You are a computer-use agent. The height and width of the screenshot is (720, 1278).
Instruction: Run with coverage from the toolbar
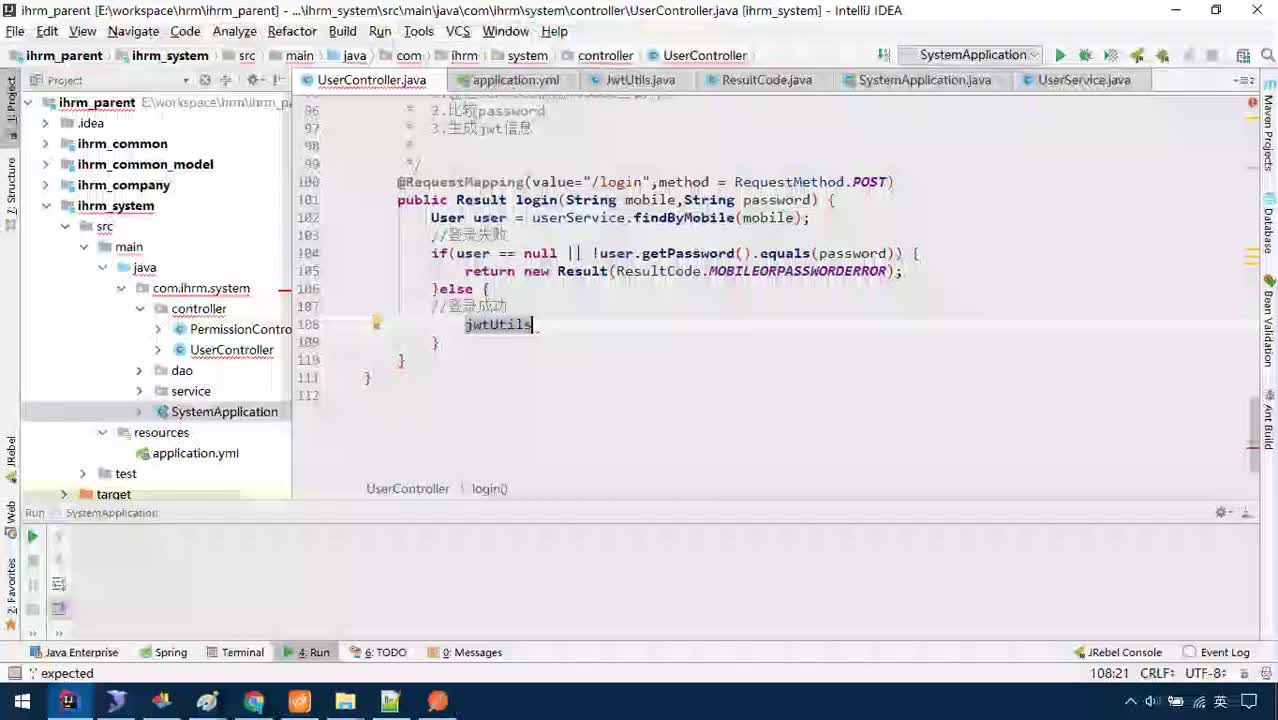1110,56
